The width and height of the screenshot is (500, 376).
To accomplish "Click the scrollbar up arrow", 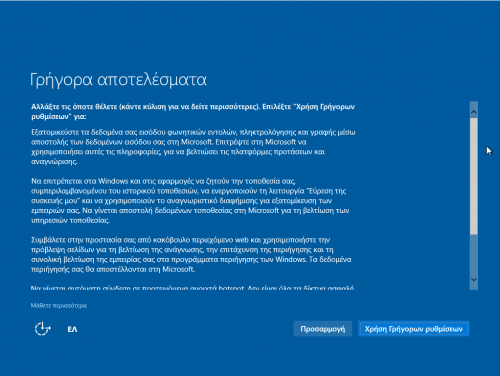I will pos(474,112).
